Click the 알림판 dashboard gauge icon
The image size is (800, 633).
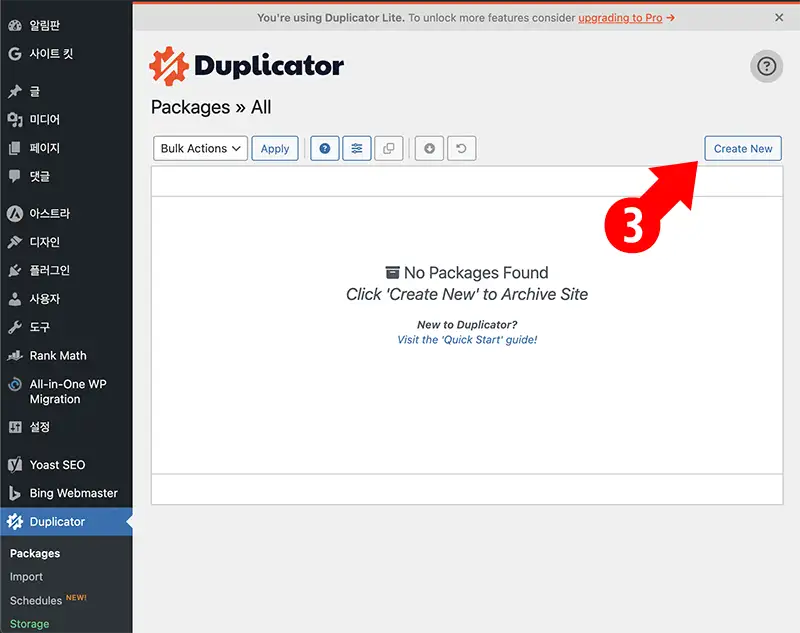pos(15,25)
